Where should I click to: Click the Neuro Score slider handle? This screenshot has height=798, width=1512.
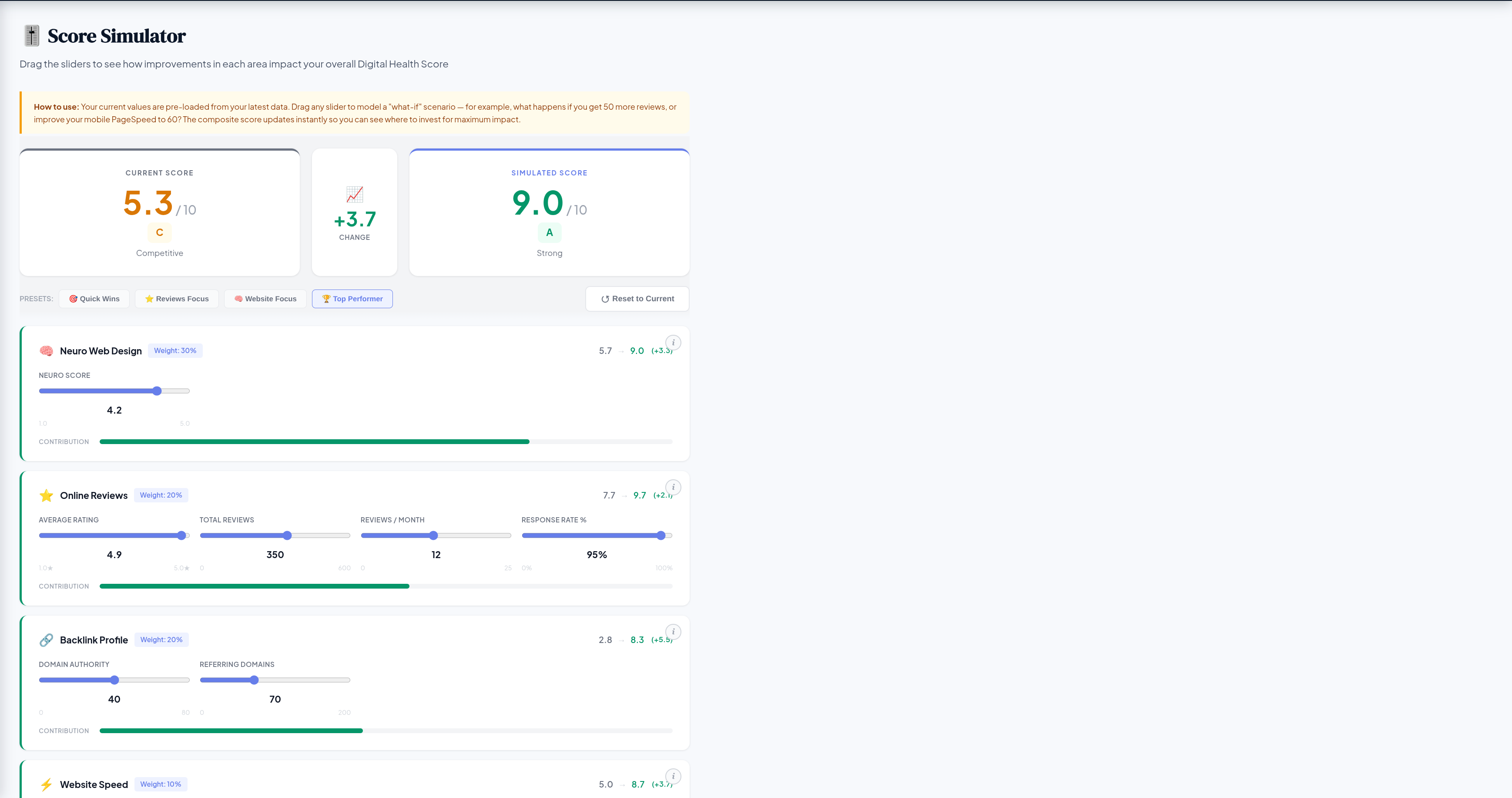point(157,391)
